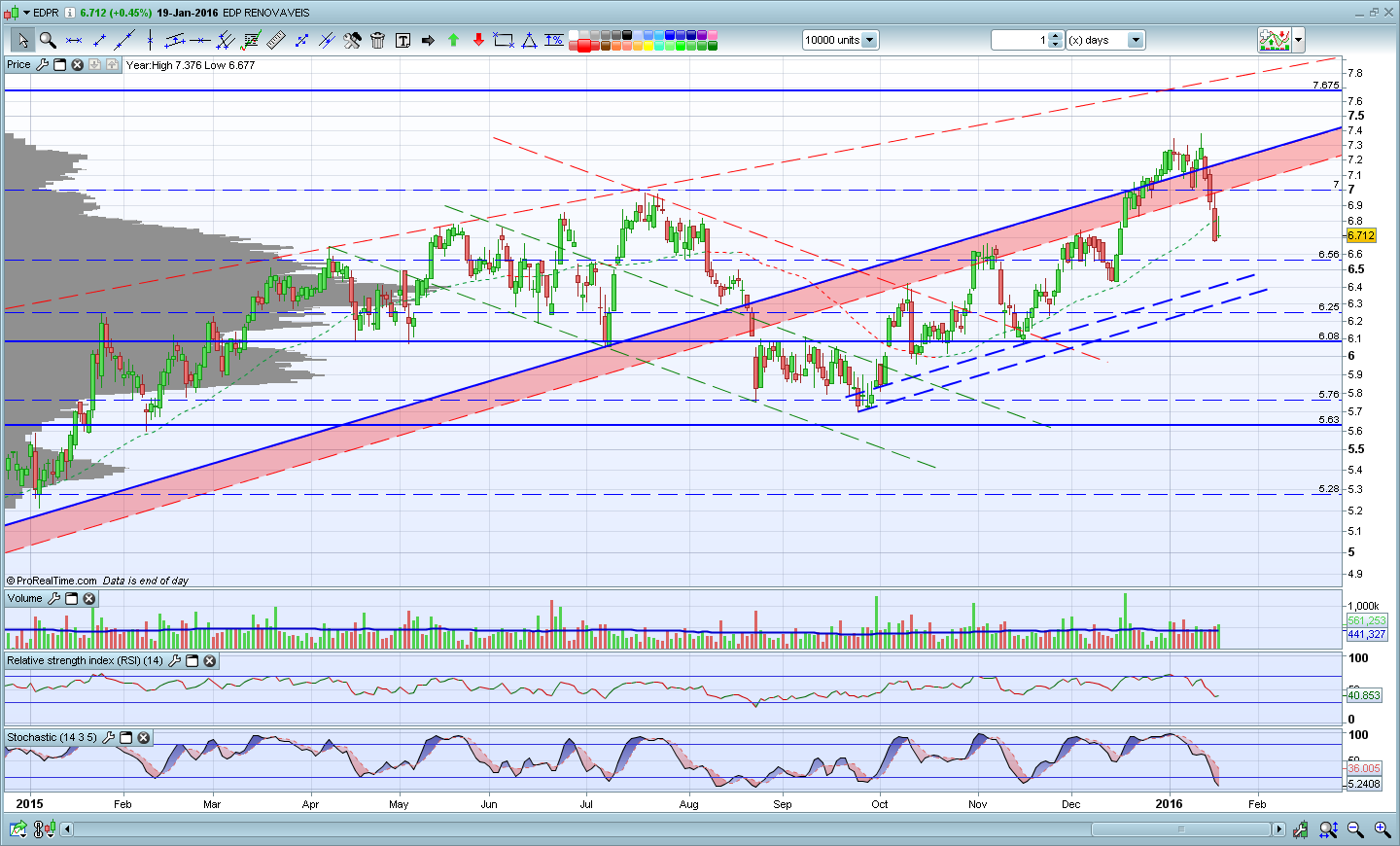Click the Stochastic (14 3 5) label

[52, 738]
